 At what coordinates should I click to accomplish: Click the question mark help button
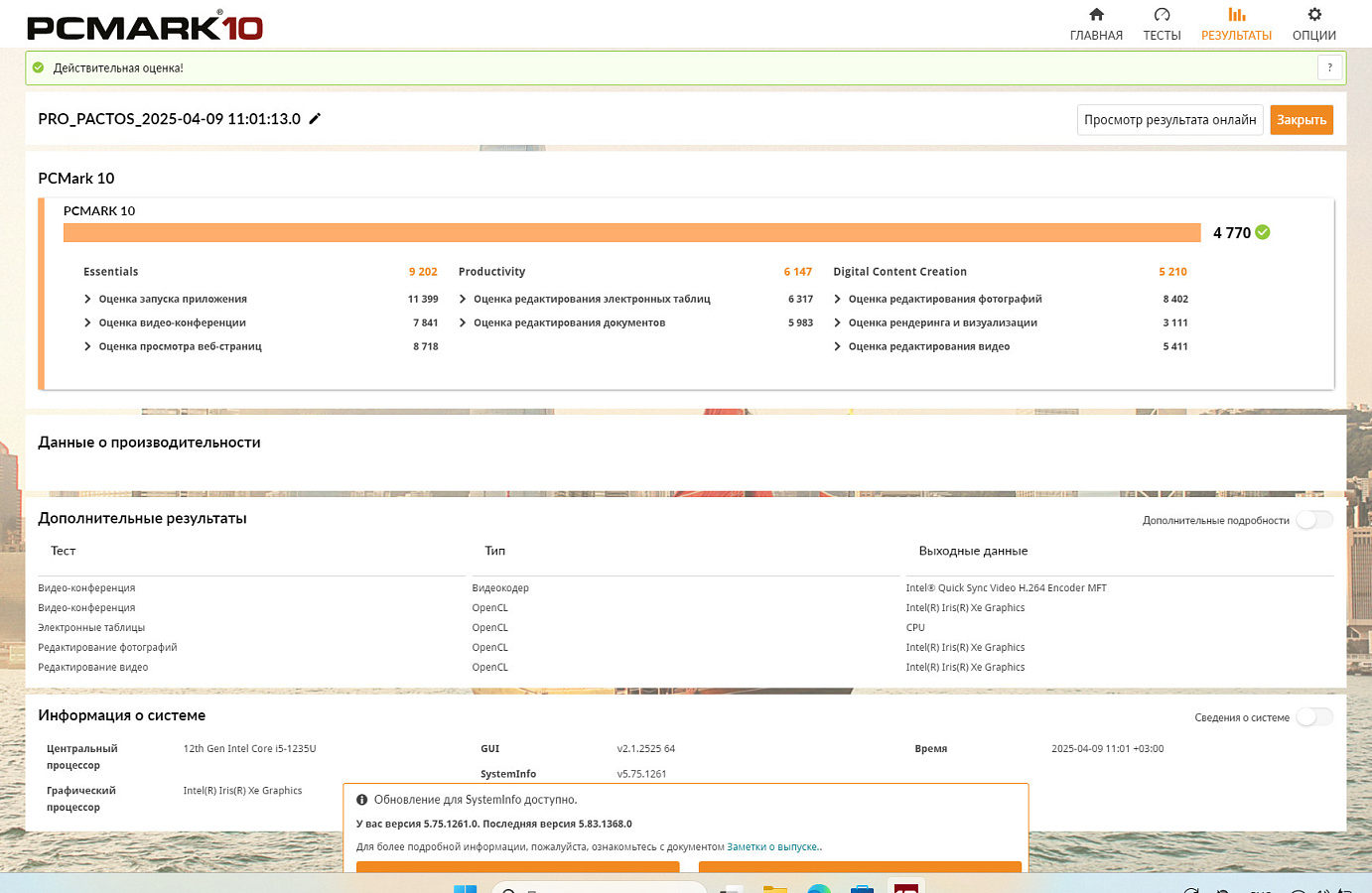click(1329, 67)
